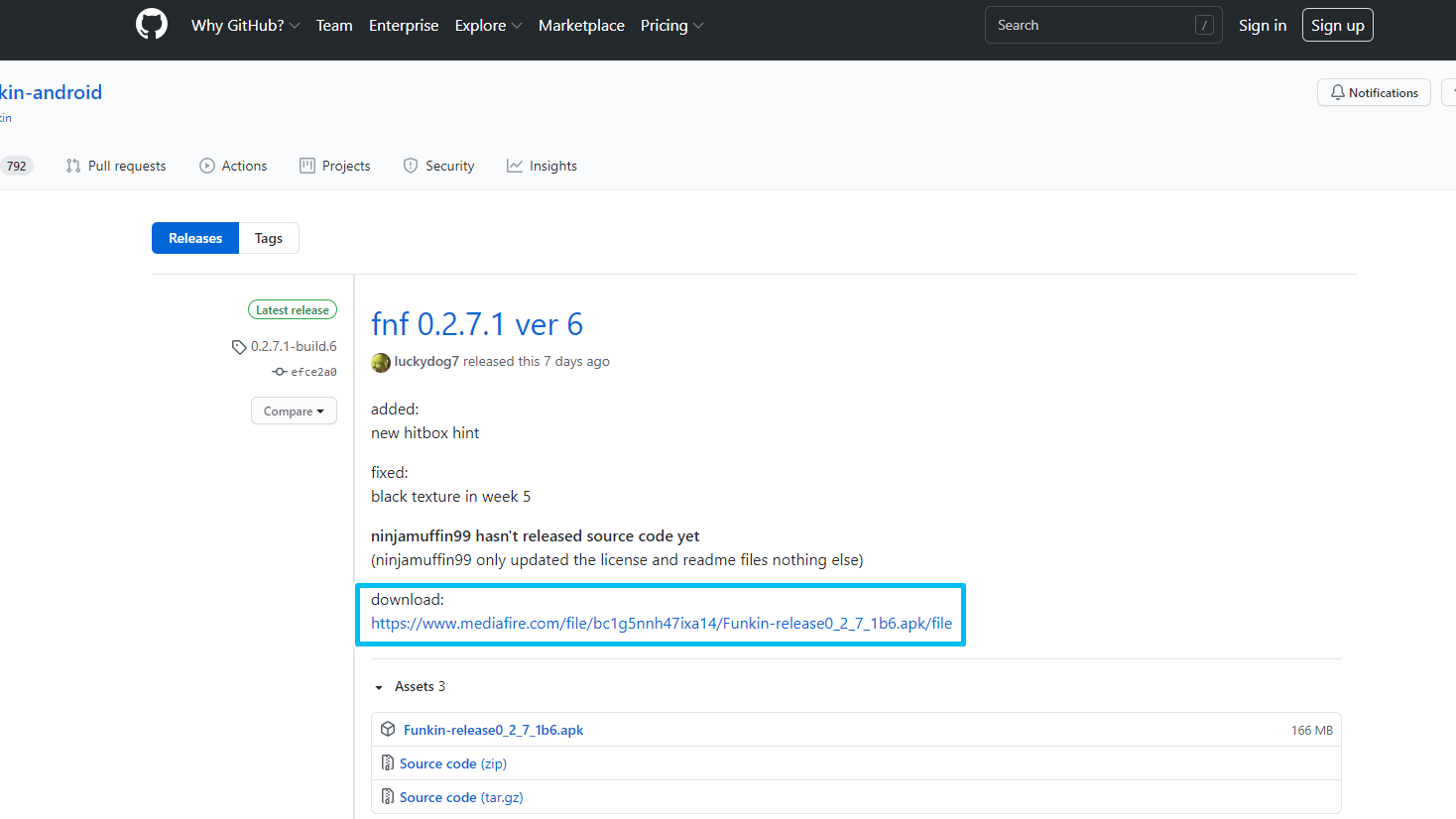The height and width of the screenshot is (819, 1456).
Task: Click the 792 counter badge
Action: point(17,166)
